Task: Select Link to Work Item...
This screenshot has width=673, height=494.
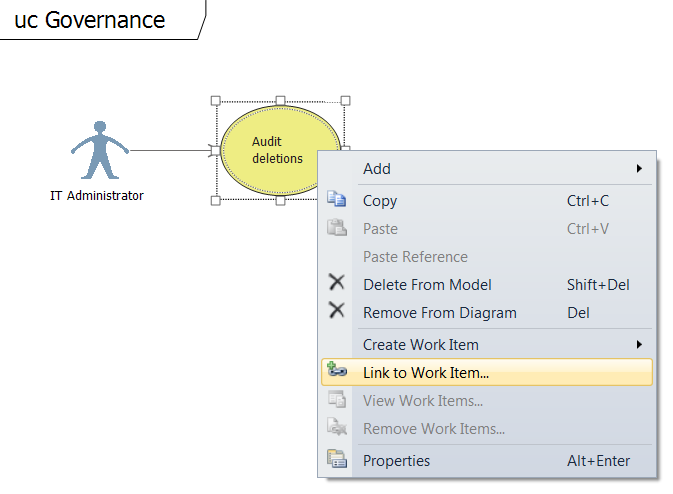Action: pos(487,372)
